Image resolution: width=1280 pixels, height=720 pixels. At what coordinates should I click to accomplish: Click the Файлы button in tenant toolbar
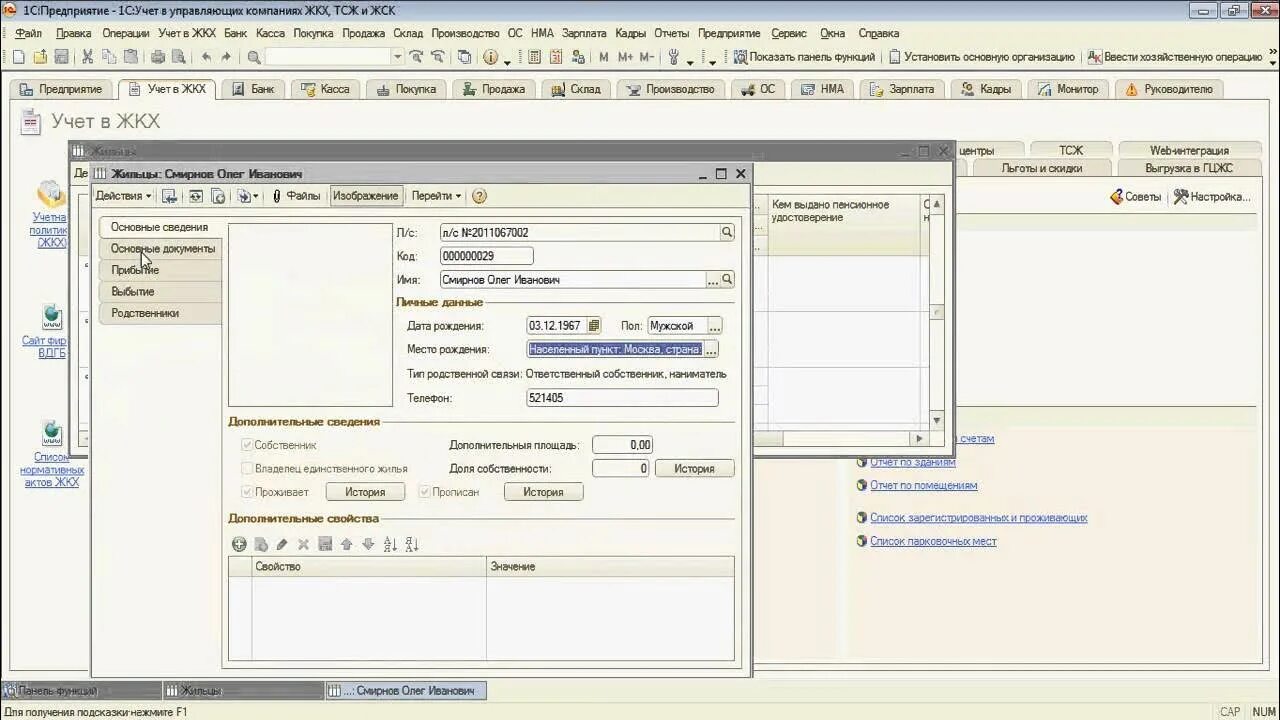(x=295, y=196)
